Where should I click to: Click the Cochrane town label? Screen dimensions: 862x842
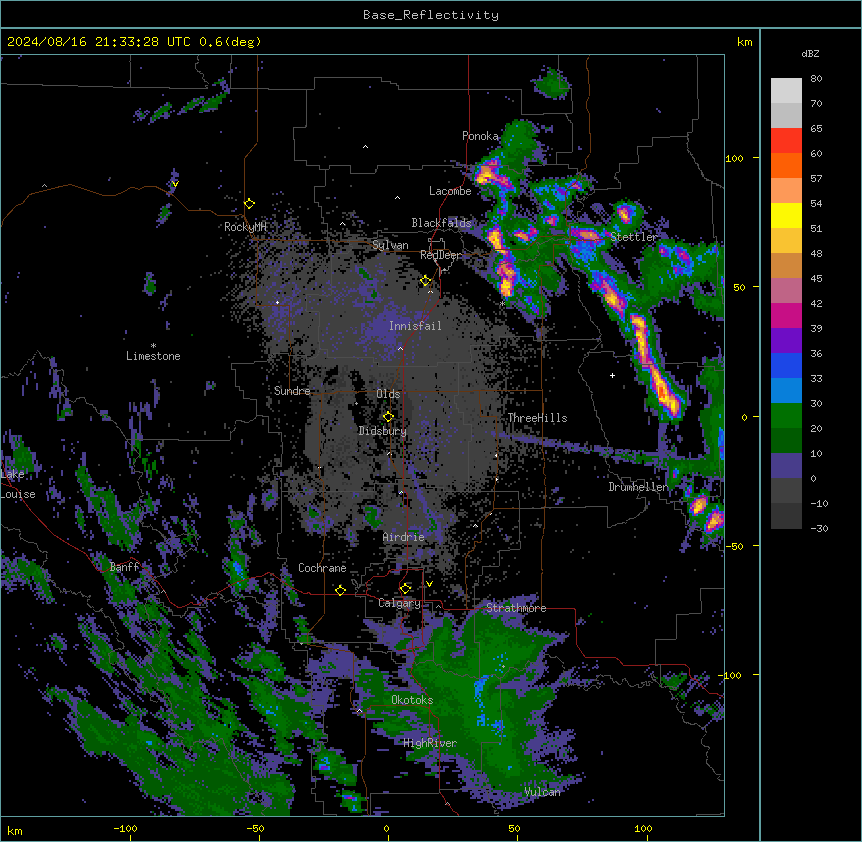[322, 568]
